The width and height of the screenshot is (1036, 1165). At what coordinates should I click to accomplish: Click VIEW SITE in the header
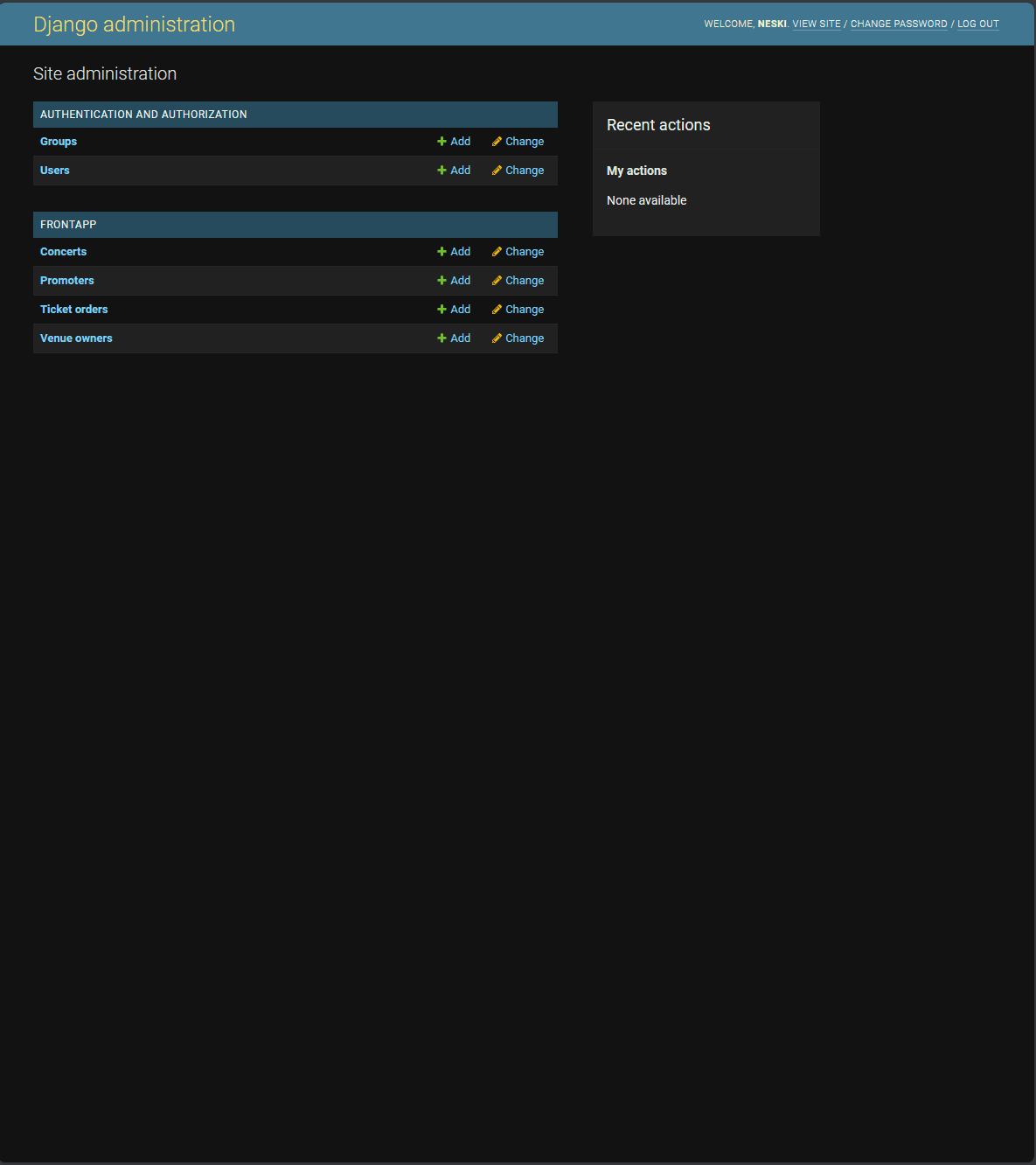click(816, 24)
